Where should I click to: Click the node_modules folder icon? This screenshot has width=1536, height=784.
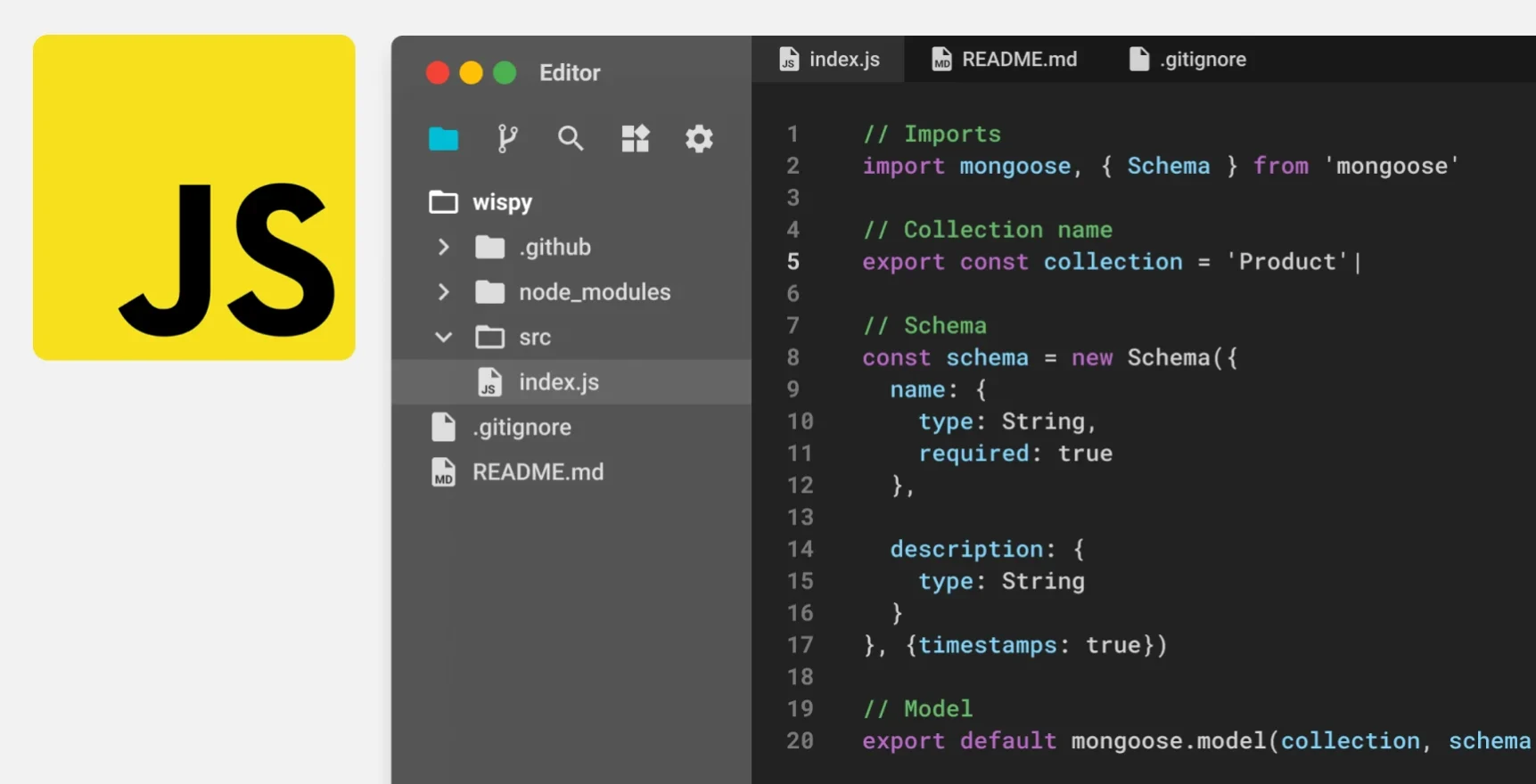(x=489, y=292)
